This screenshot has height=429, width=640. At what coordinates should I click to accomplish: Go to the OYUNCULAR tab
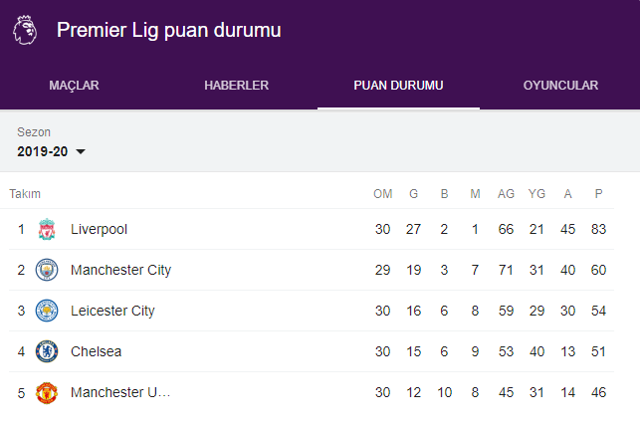tap(560, 86)
